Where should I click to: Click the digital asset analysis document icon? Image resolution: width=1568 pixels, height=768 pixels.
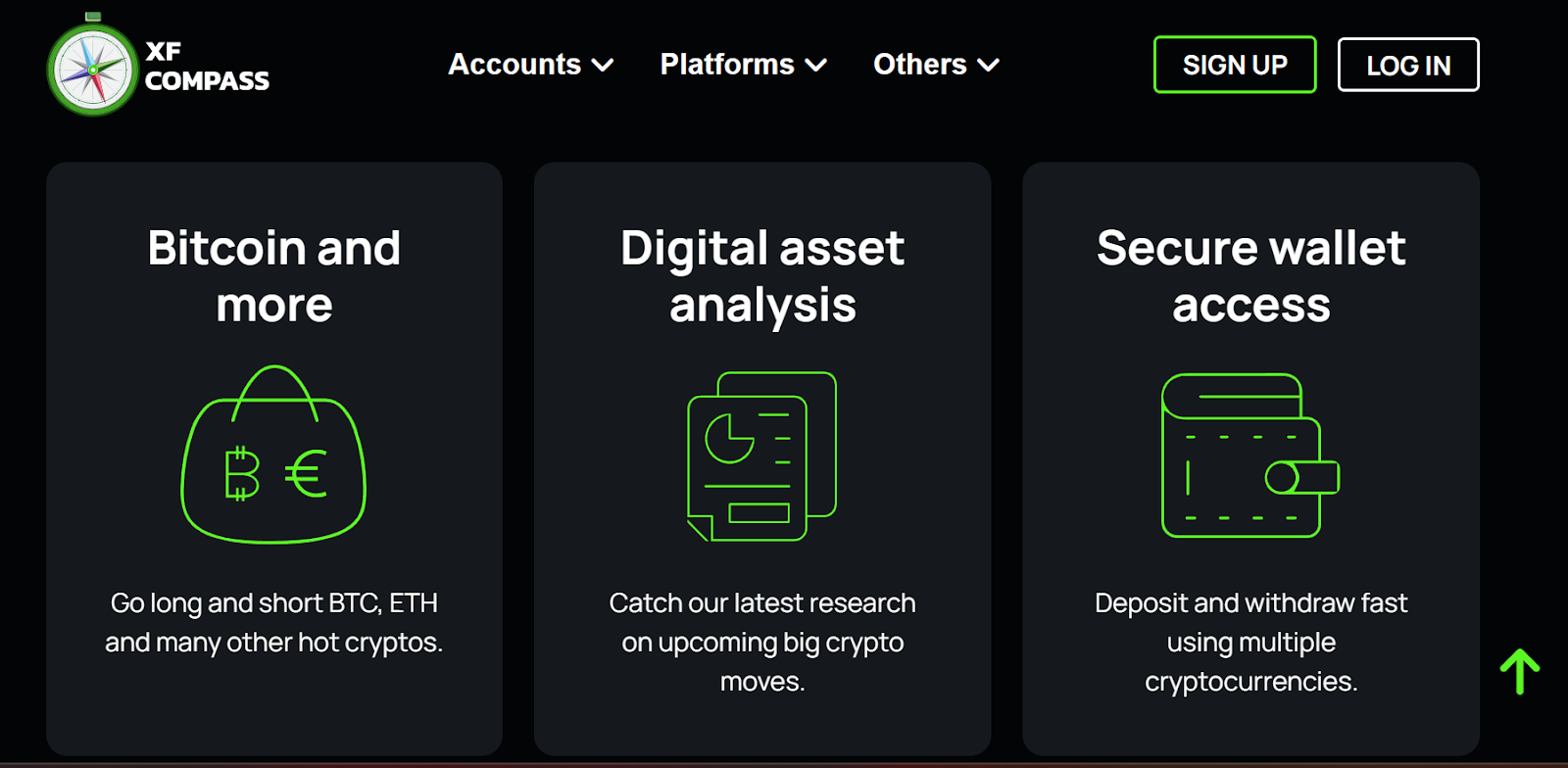point(761,456)
